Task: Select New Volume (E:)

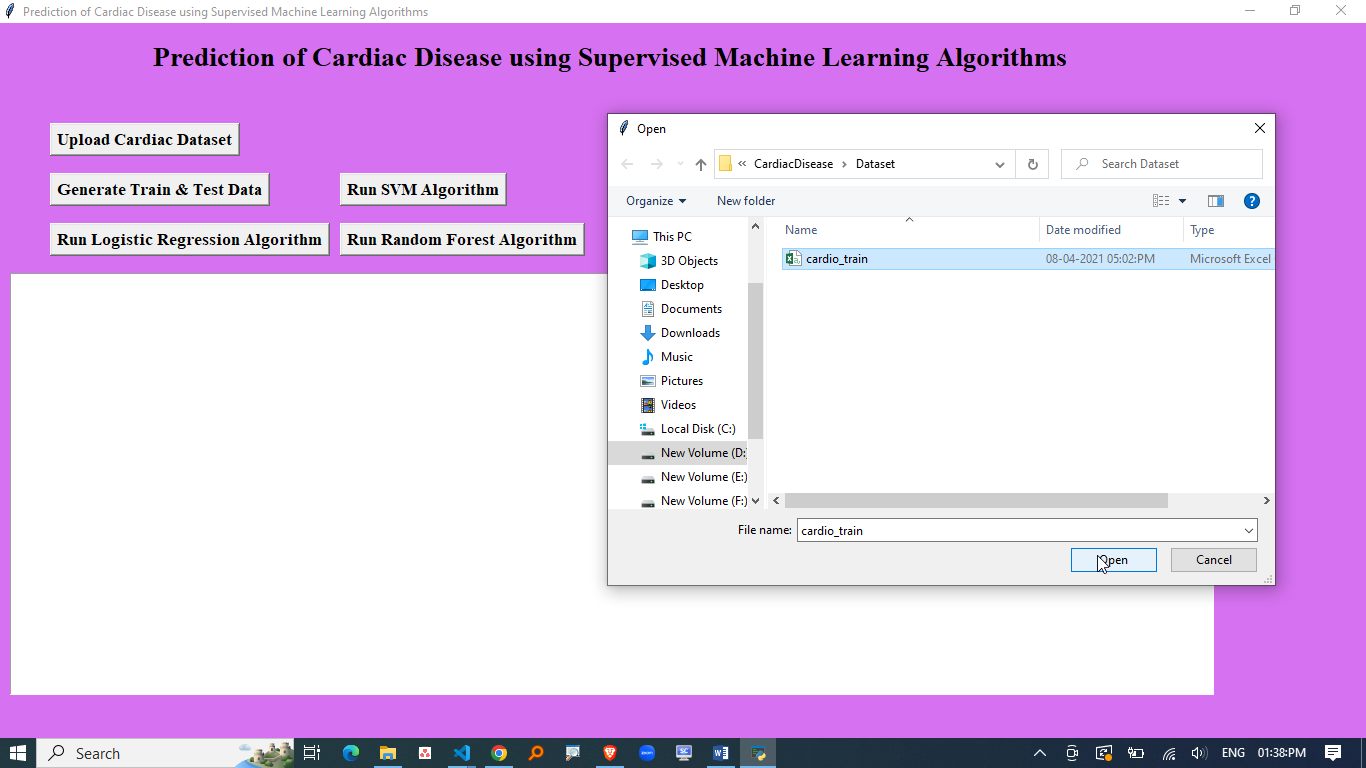Action: (703, 477)
